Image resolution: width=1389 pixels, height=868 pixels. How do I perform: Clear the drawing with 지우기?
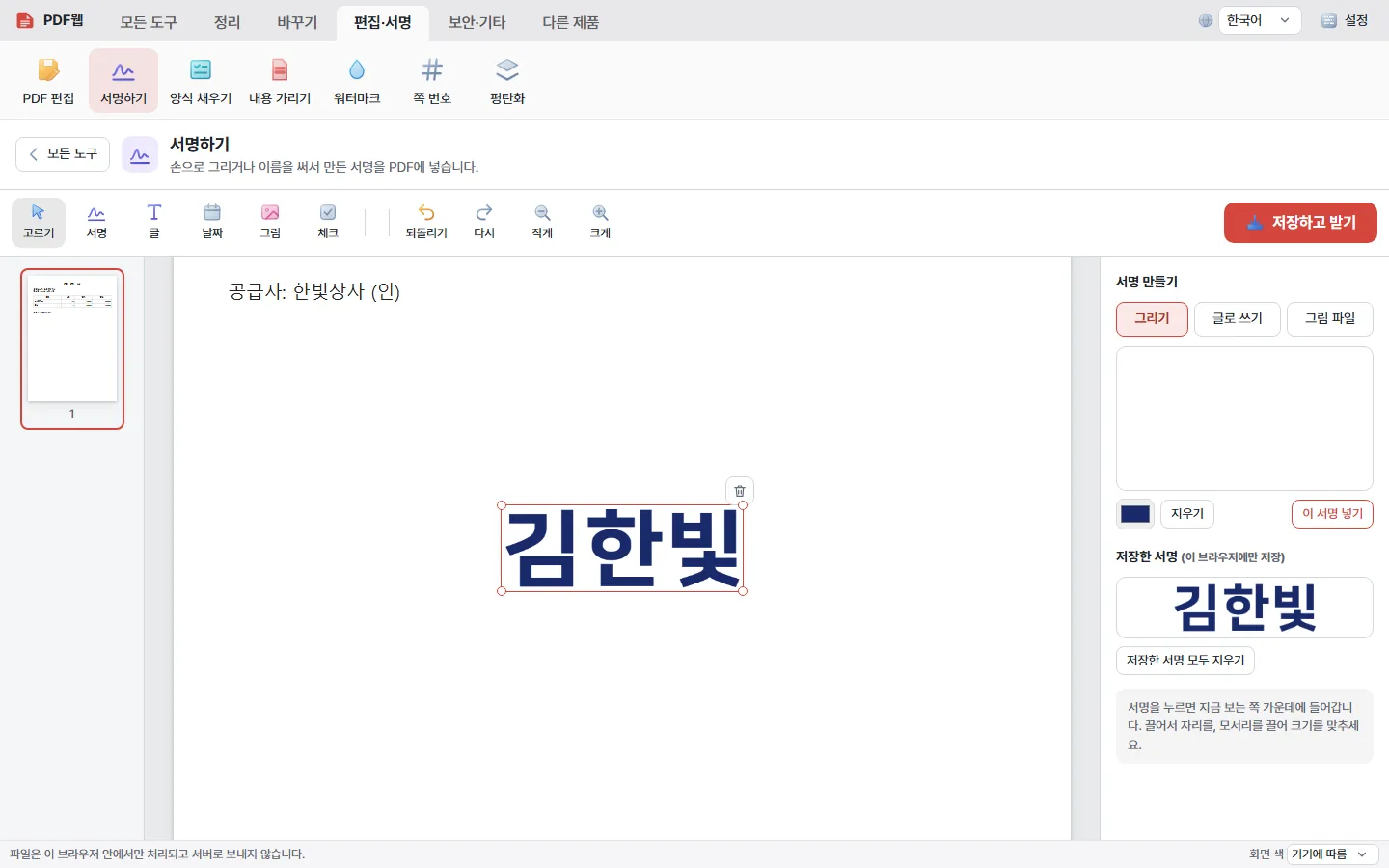point(1187,514)
